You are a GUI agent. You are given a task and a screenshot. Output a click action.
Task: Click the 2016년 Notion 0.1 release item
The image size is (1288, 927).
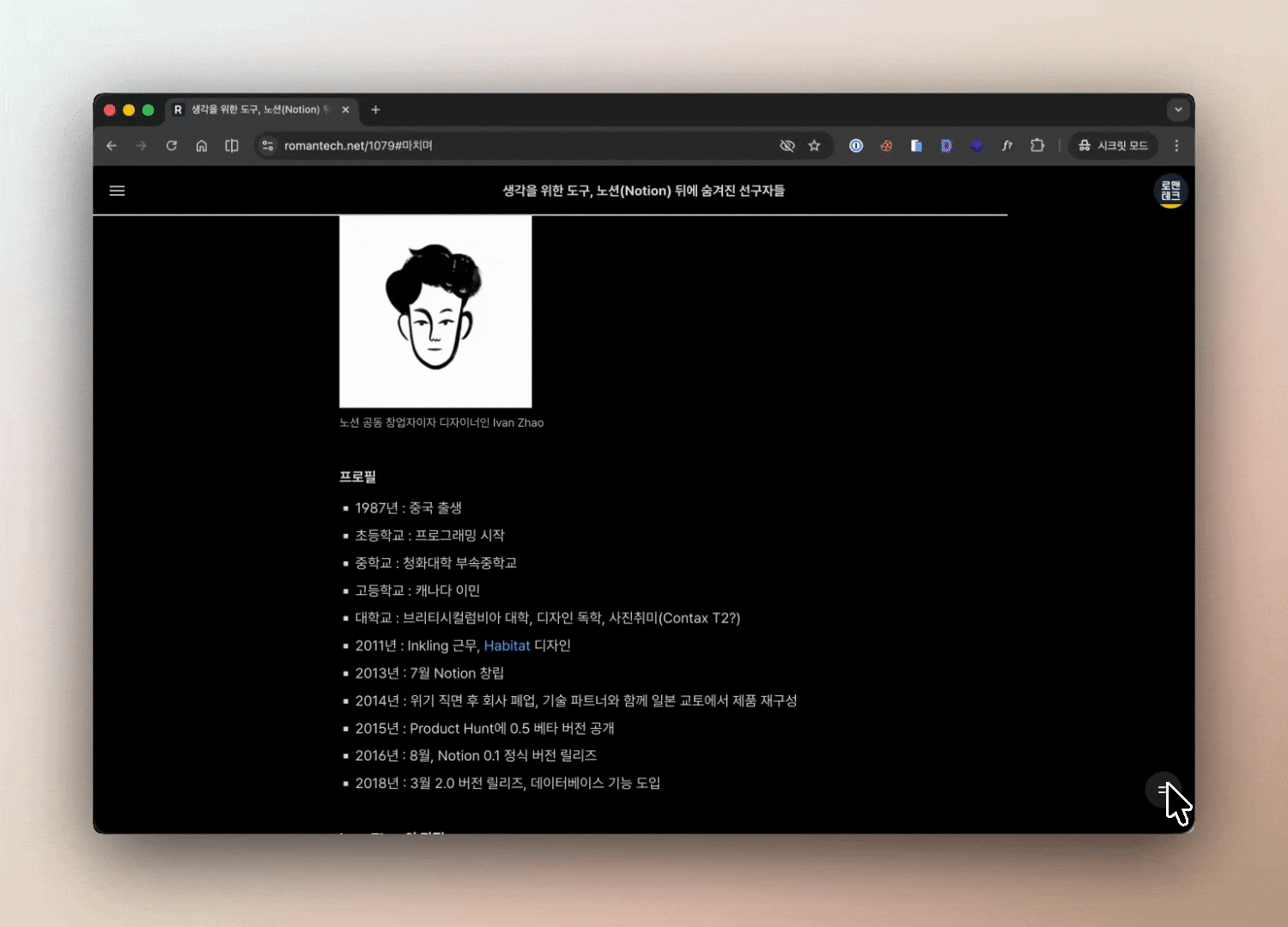click(x=476, y=755)
